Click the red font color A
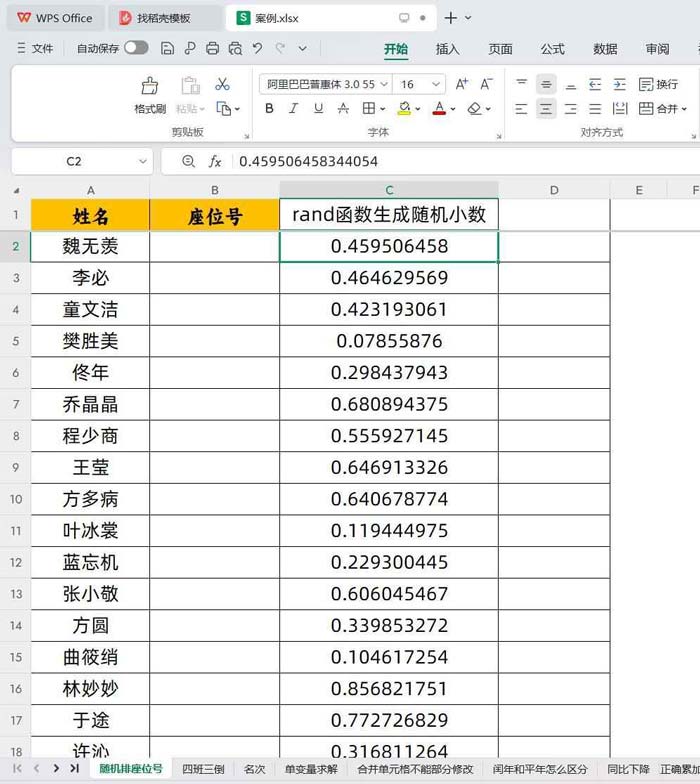 [x=440, y=108]
